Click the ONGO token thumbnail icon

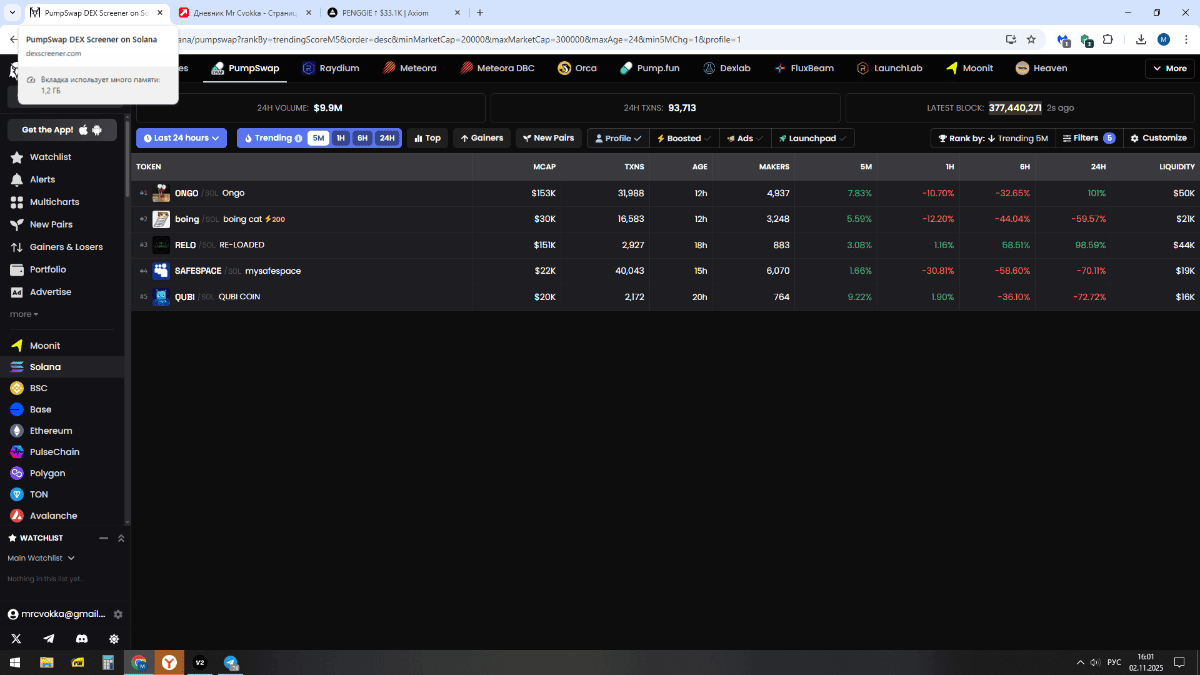pyautogui.click(x=161, y=193)
